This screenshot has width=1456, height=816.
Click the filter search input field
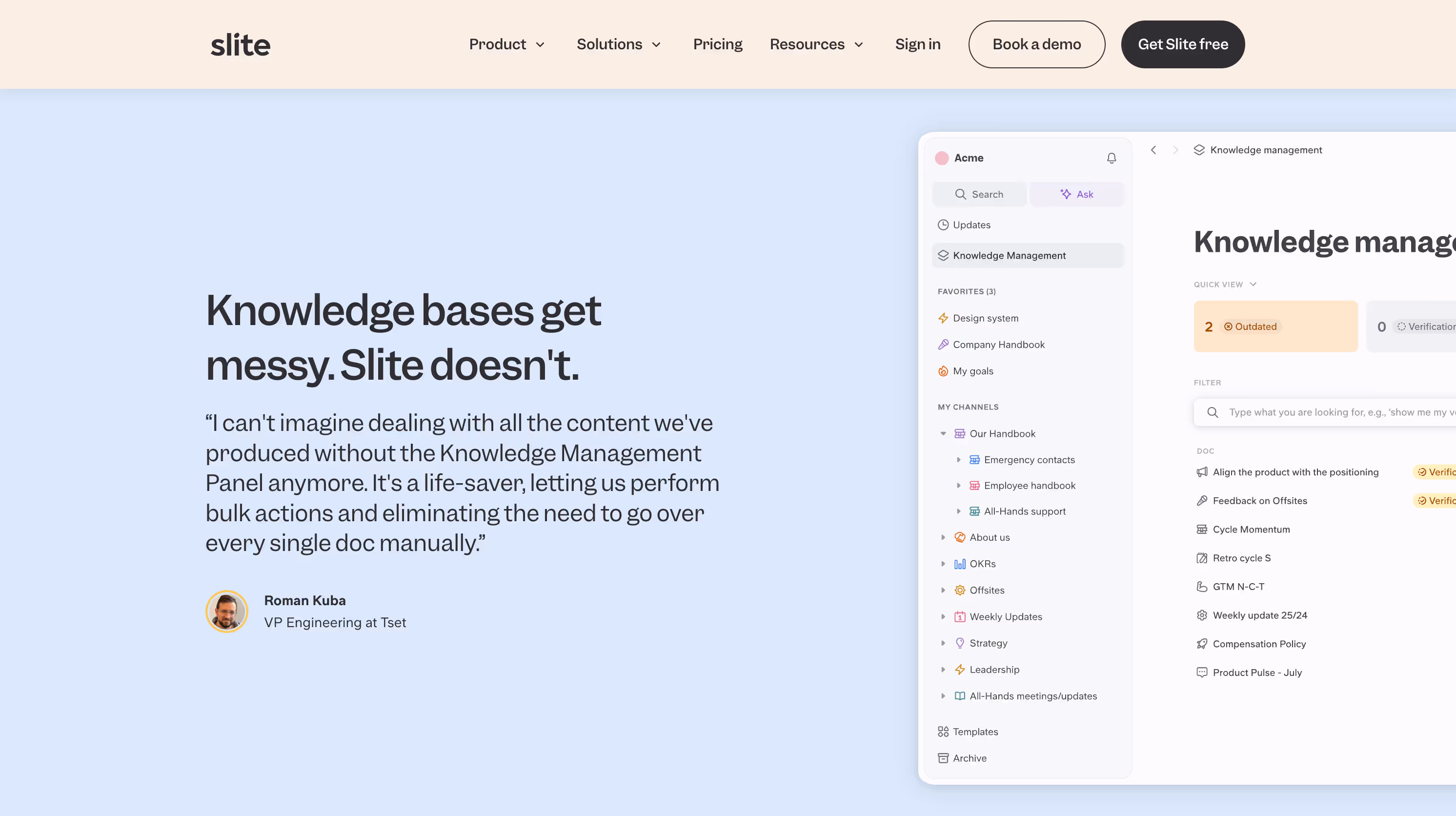[1334, 412]
